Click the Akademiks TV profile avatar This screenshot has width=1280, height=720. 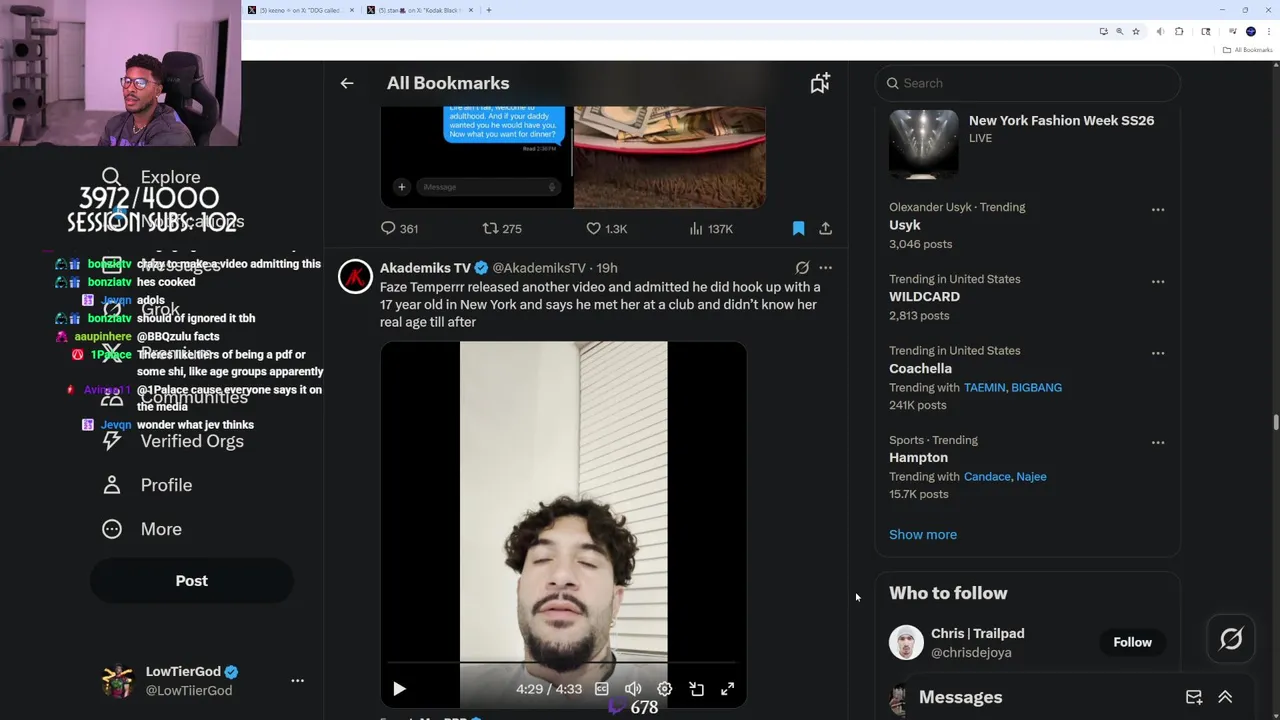pos(355,276)
